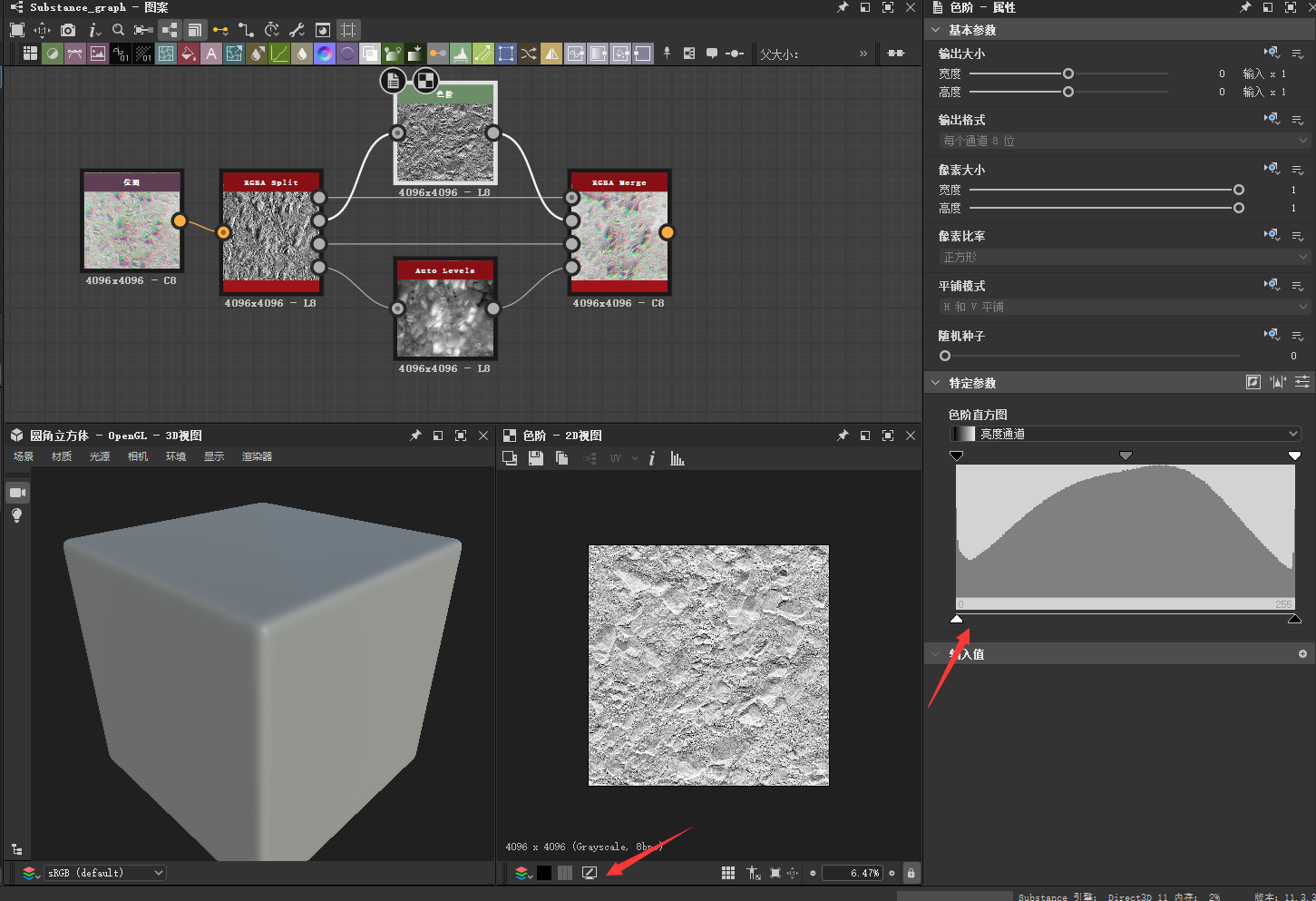Open the 环境 menu in 3D view
Image resolution: width=1316 pixels, height=901 pixels.
[x=176, y=456]
